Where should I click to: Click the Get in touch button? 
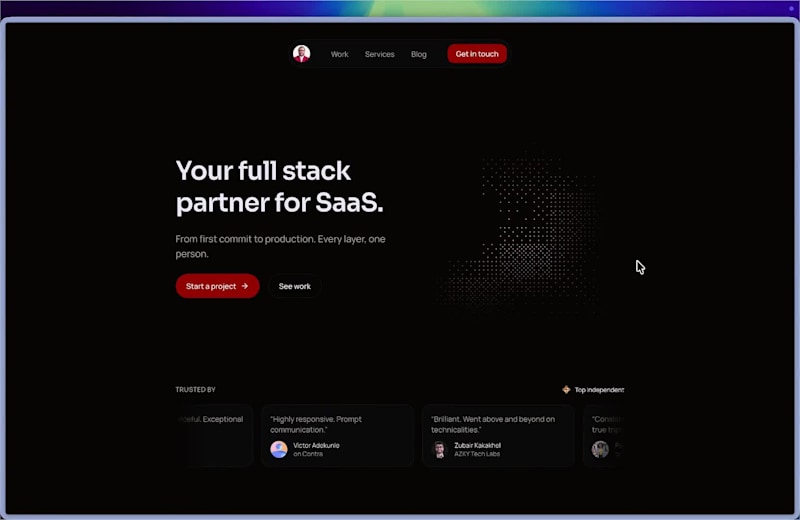(x=477, y=54)
